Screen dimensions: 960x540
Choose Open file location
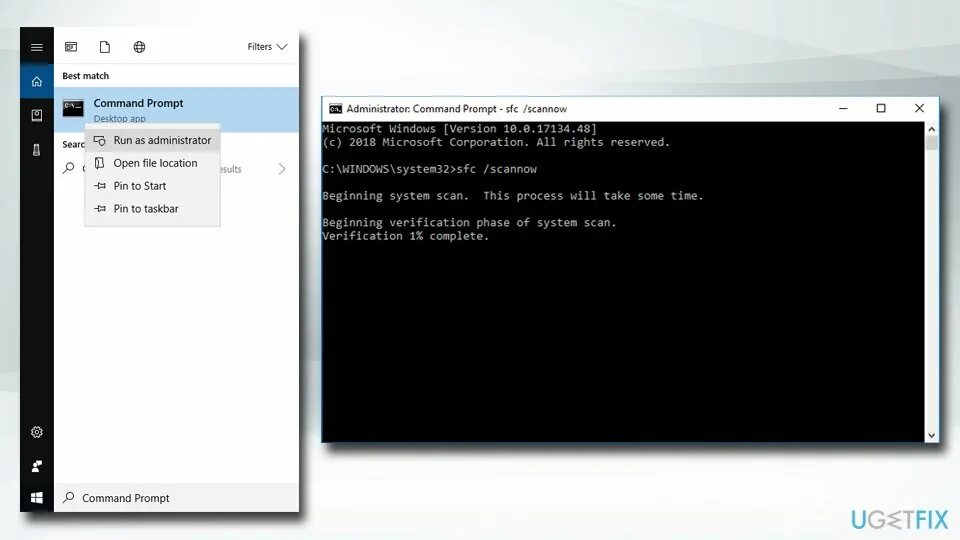[x=152, y=163]
